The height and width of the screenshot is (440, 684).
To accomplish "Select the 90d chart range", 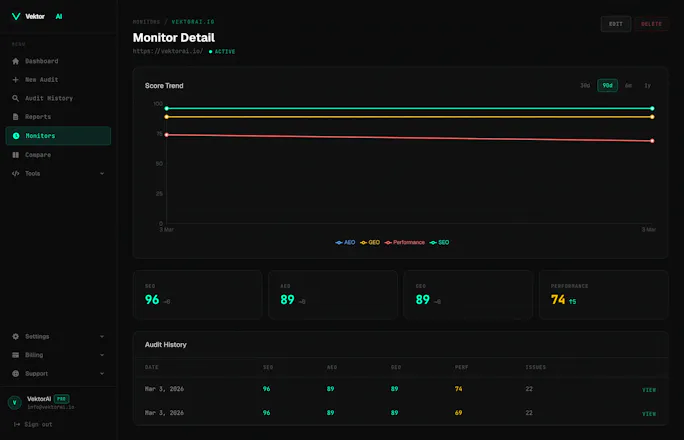I will (x=607, y=85).
